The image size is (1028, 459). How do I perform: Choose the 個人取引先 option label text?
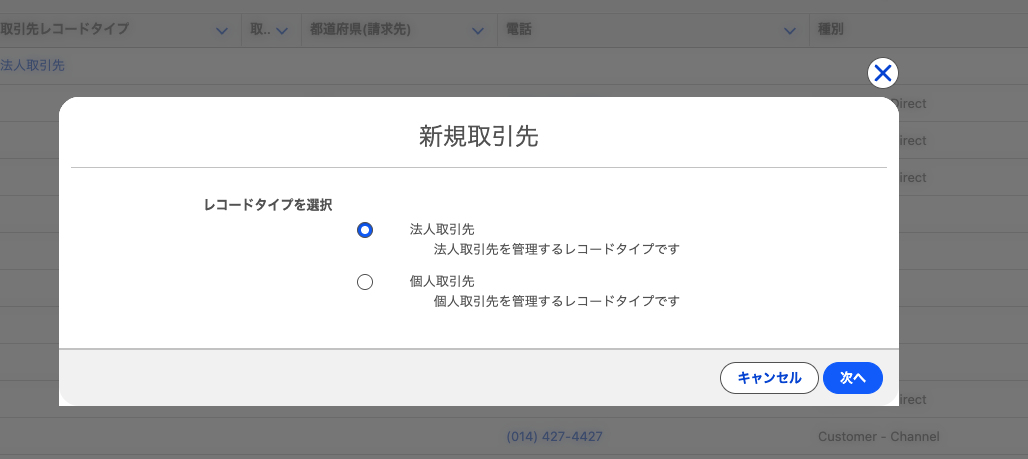(442, 281)
